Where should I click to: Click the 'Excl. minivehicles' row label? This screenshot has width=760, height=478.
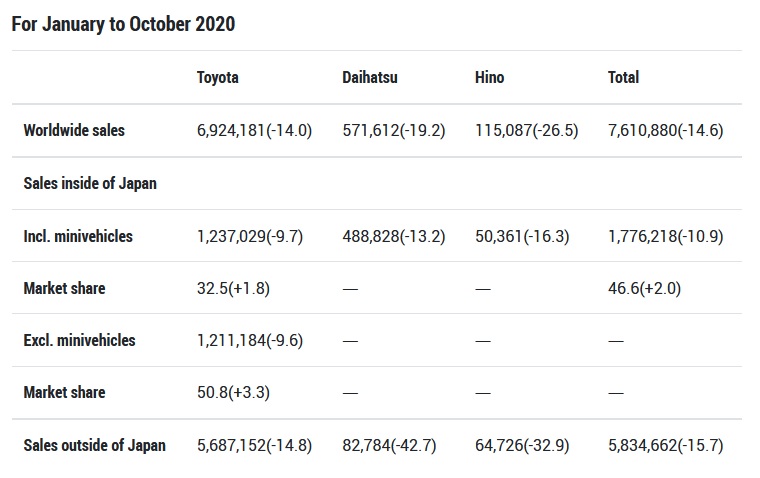[79, 340]
